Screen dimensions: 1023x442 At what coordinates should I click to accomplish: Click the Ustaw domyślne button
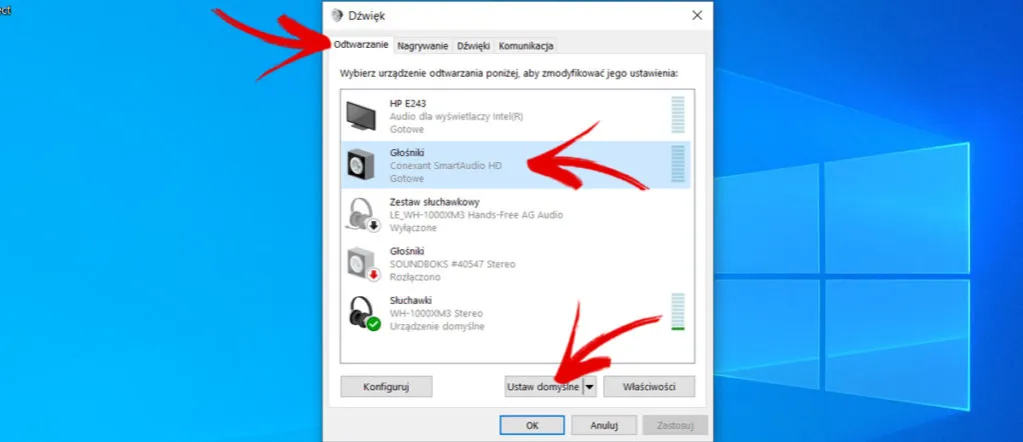point(543,387)
